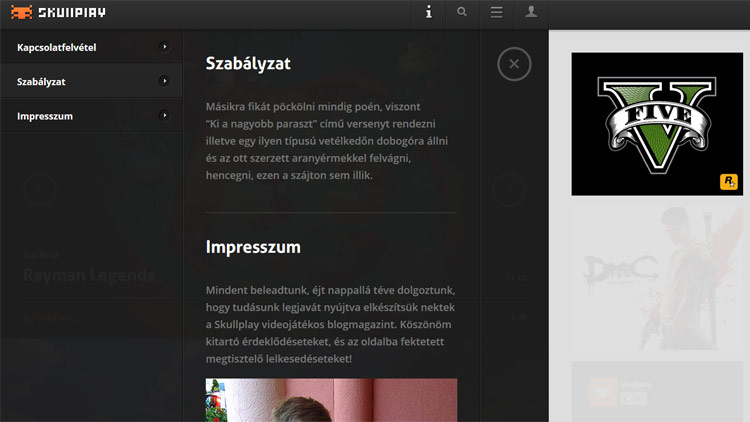The width and height of the screenshot is (750, 422).
Task: Click the arrow next to Szabályzat
Action: tap(164, 81)
